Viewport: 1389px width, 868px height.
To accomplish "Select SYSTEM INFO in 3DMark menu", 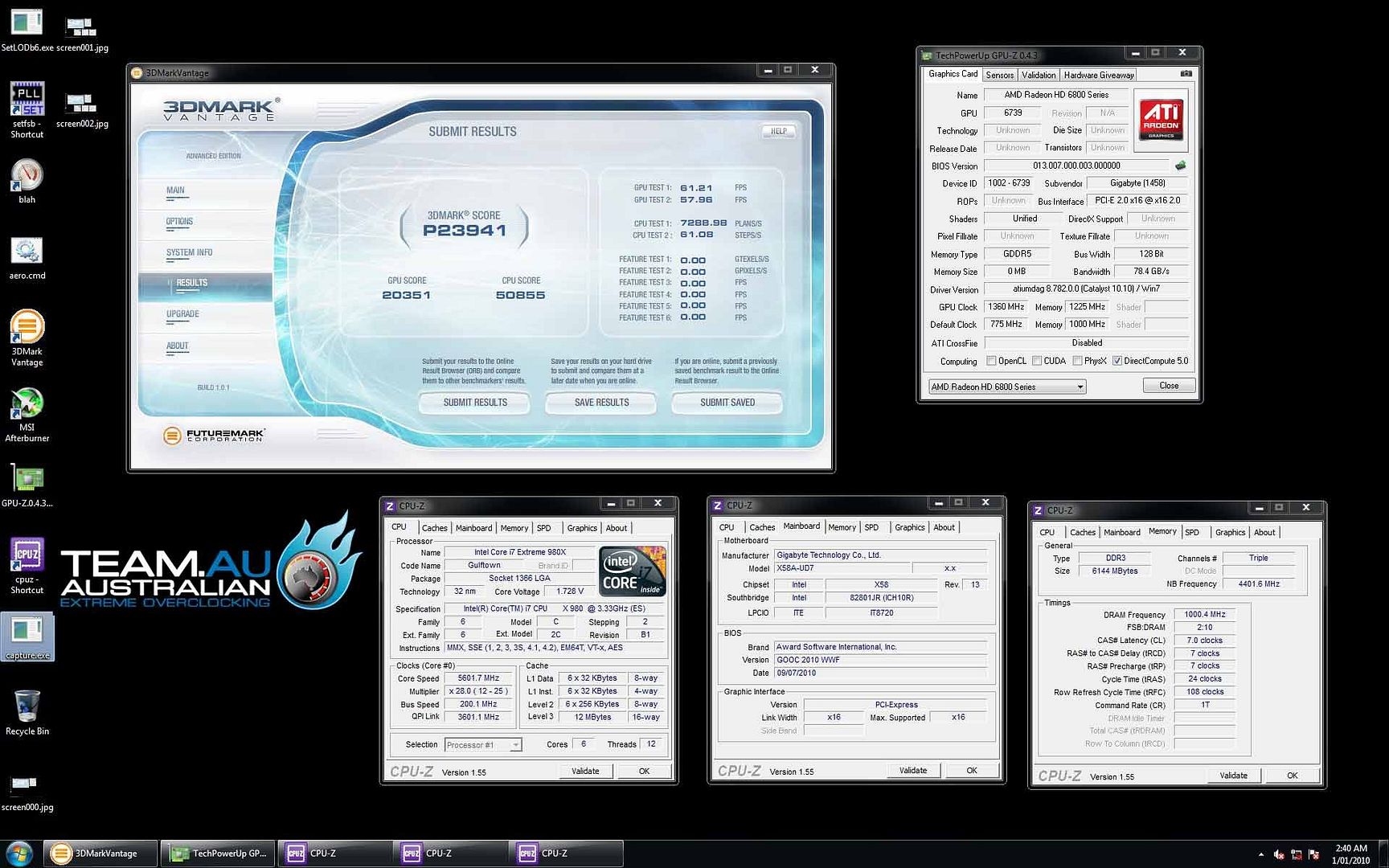I will coord(190,252).
